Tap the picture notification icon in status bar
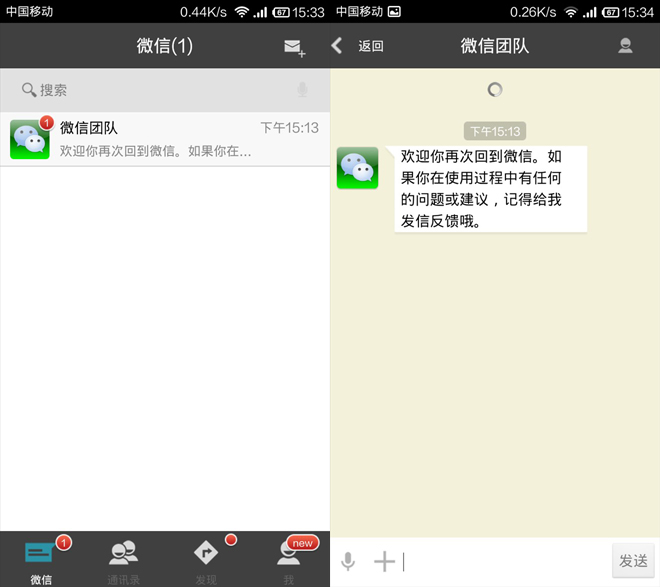Screen dimensions: 660x587 (394, 11)
